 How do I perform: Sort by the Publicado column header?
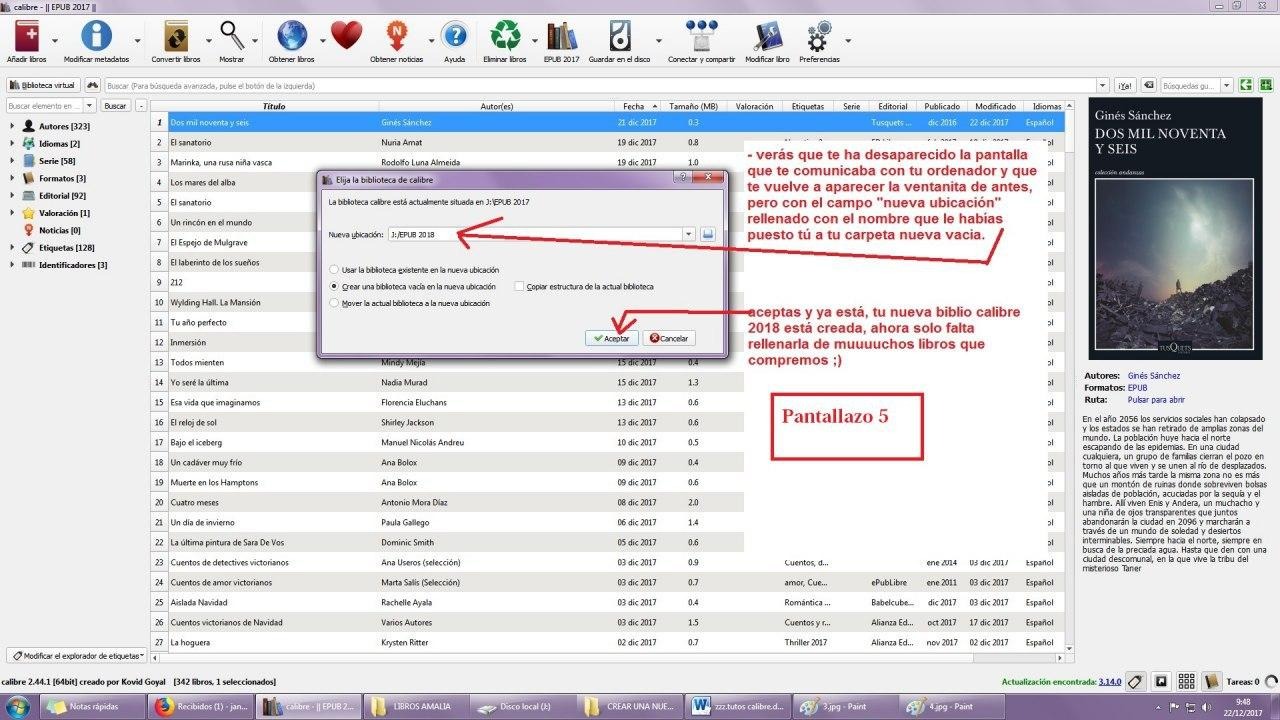942,106
